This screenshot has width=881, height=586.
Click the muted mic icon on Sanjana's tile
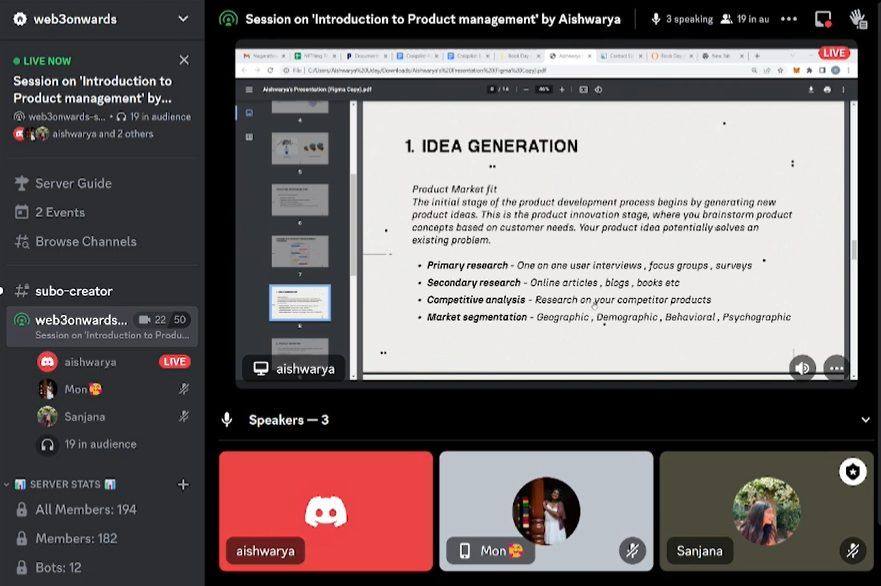[x=852, y=551]
